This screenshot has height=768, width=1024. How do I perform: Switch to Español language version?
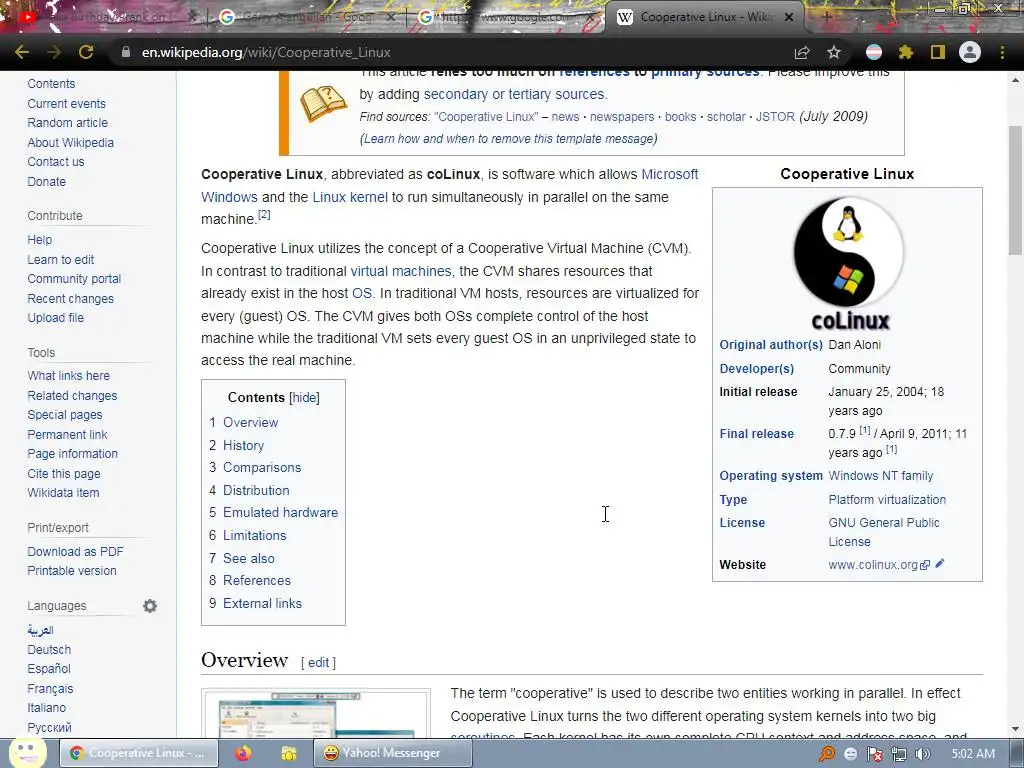pyautogui.click(x=49, y=669)
